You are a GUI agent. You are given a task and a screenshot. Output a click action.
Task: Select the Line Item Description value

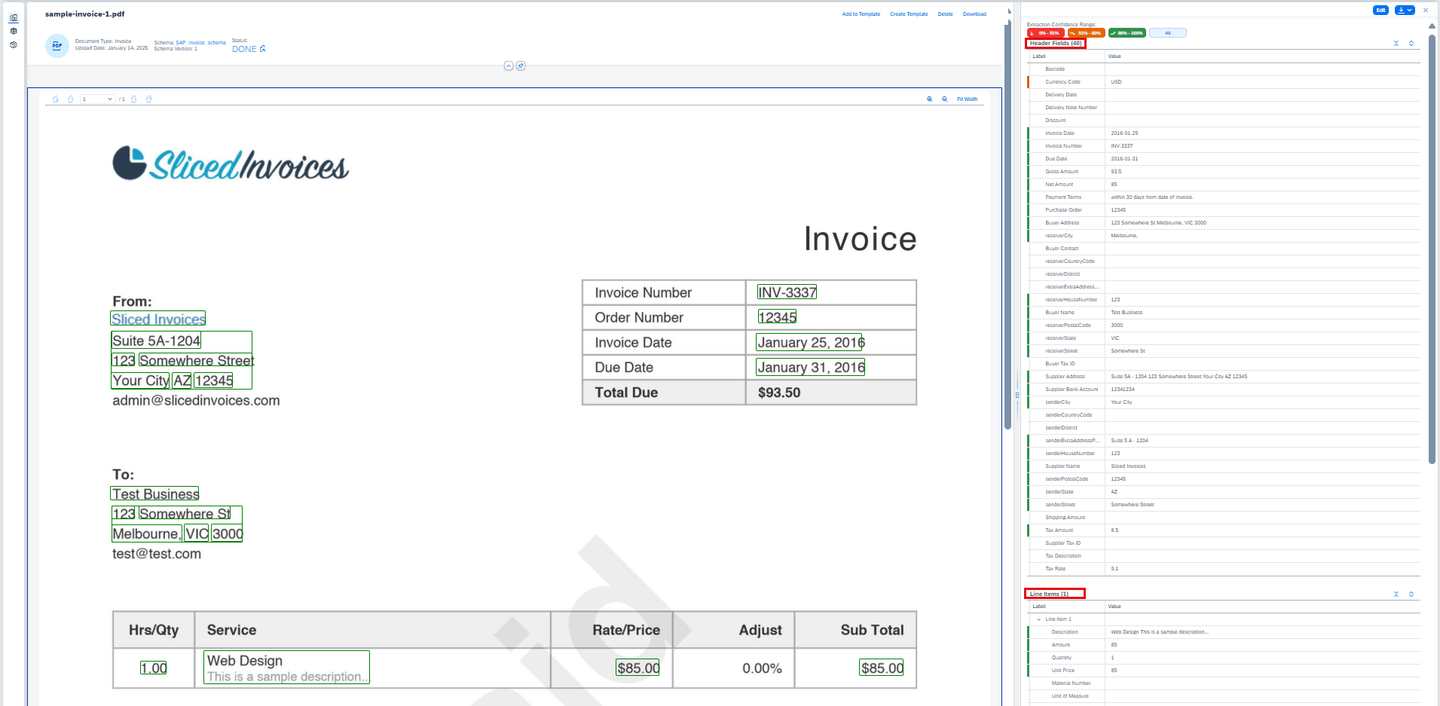1159,633
